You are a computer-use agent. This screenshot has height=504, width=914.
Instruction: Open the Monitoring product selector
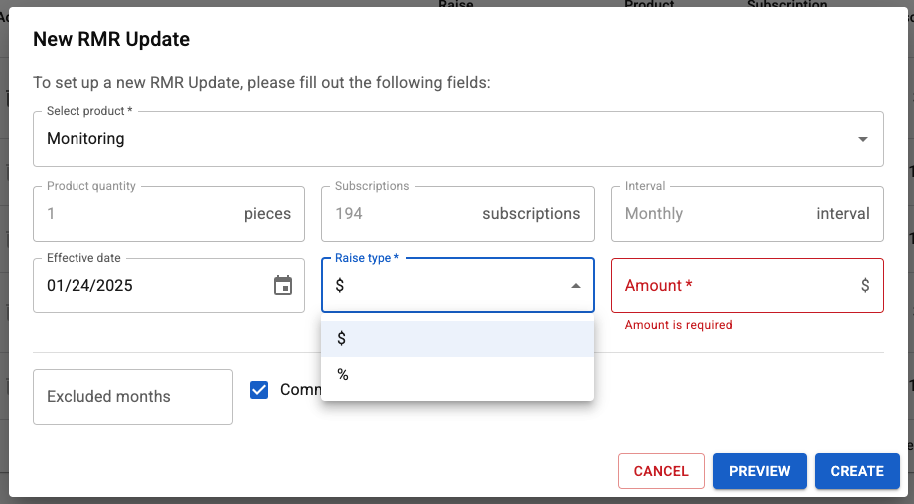(440, 139)
